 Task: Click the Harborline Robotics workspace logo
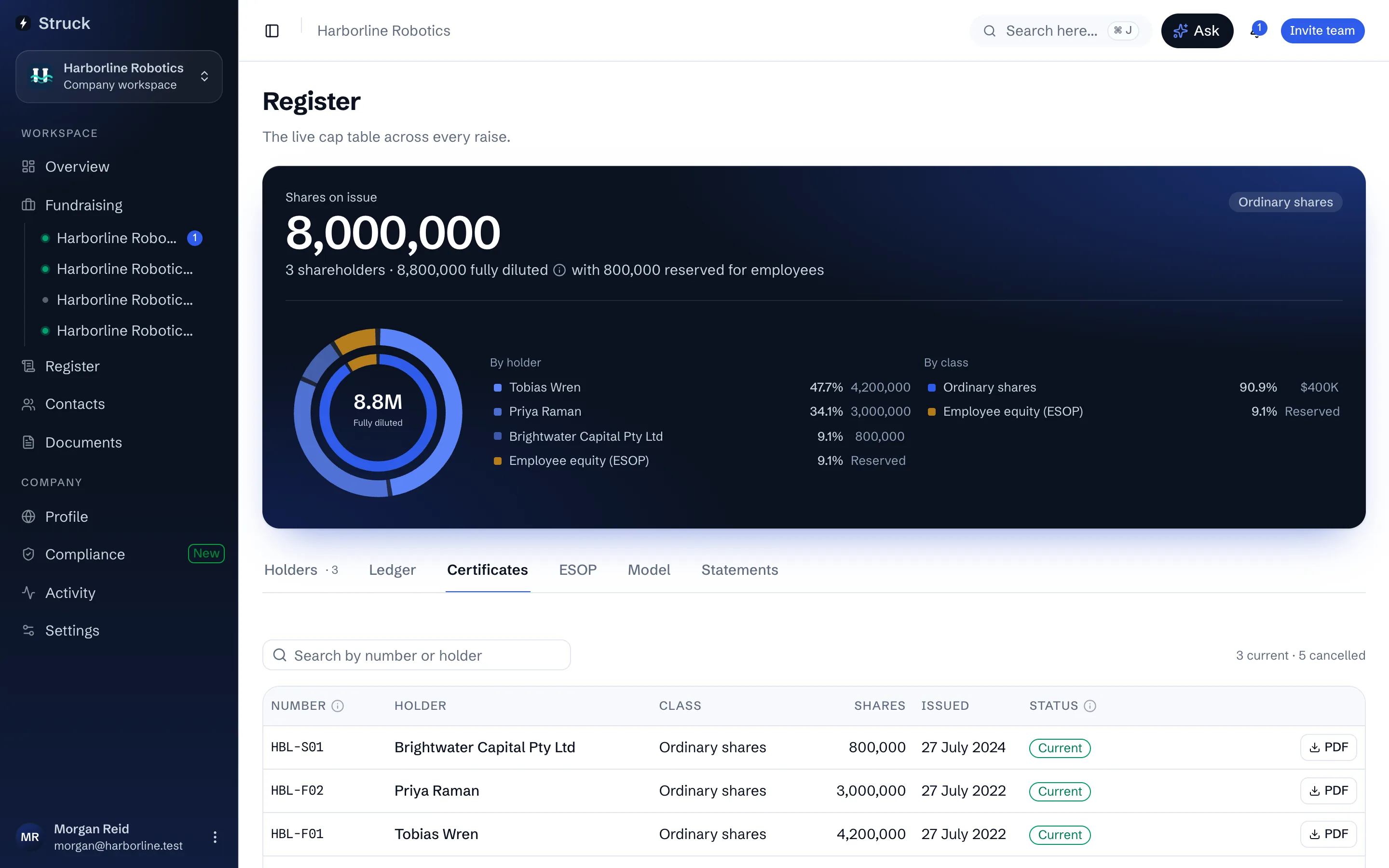[x=41, y=76]
